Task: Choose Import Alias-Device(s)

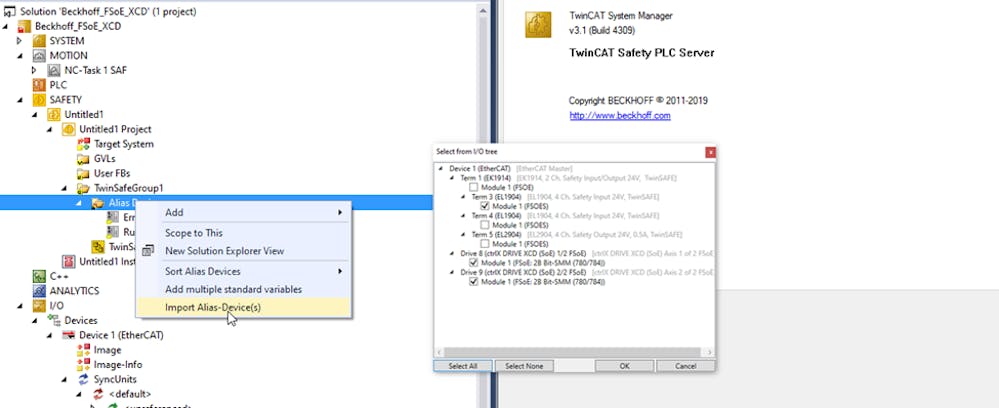Action: (243, 307)
